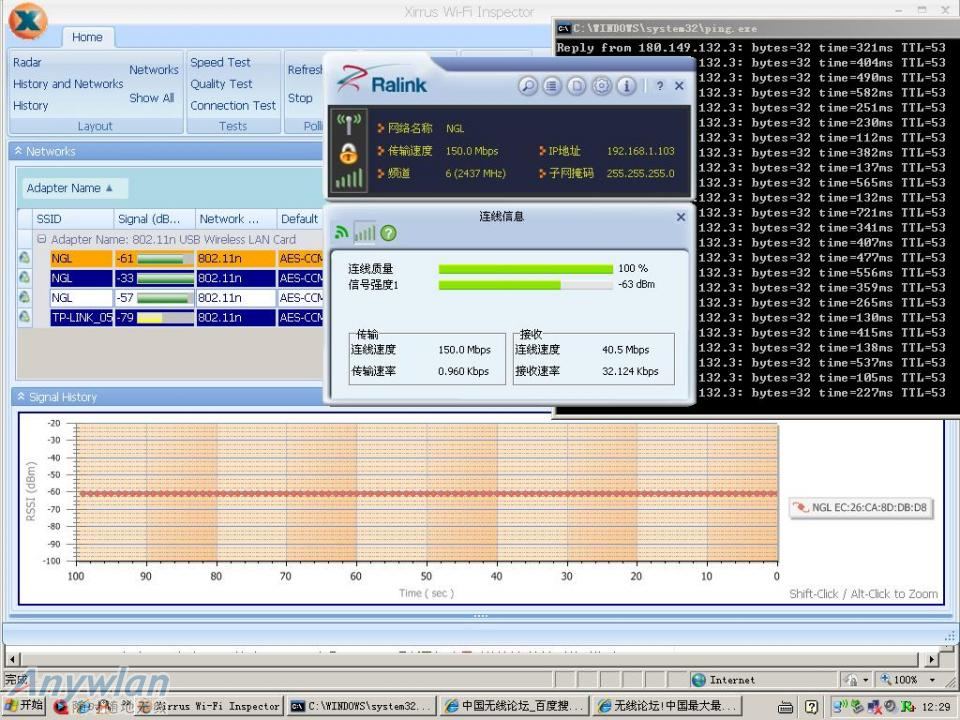Switch to C:\WINDOWS\system32 cmd taskbar button
This screenshot has height=720, width=960.
[362, 707]
